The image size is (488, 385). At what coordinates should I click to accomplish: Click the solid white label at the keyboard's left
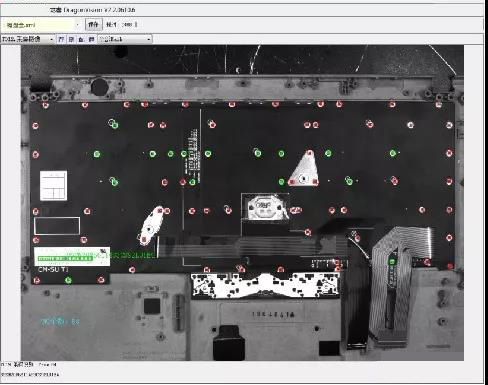(53, 186)
